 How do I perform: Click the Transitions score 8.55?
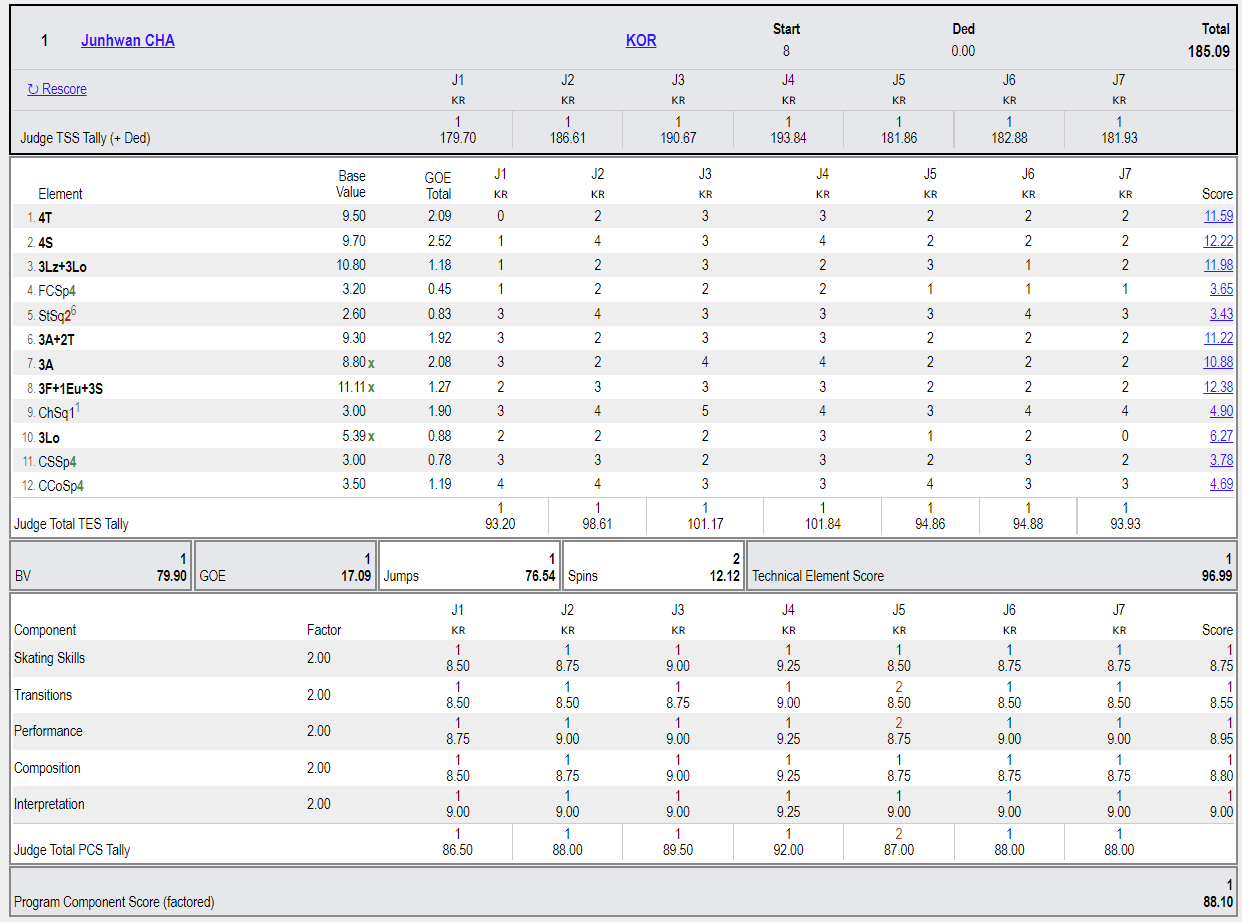[1221, 703]
